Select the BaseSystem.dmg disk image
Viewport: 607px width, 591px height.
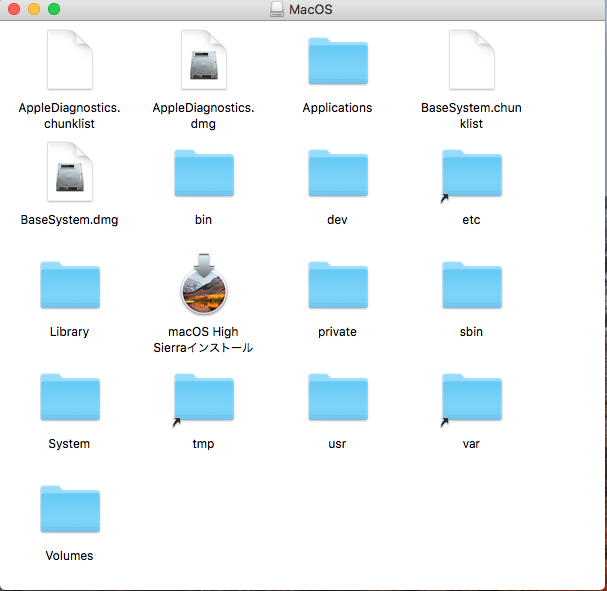tap(69, 174)
